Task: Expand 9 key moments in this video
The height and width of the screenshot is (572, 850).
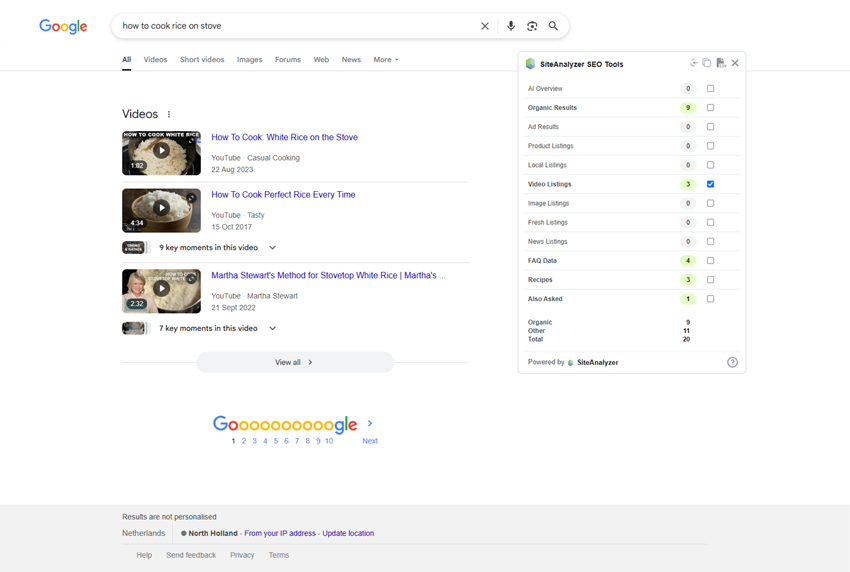Action: 272,248
